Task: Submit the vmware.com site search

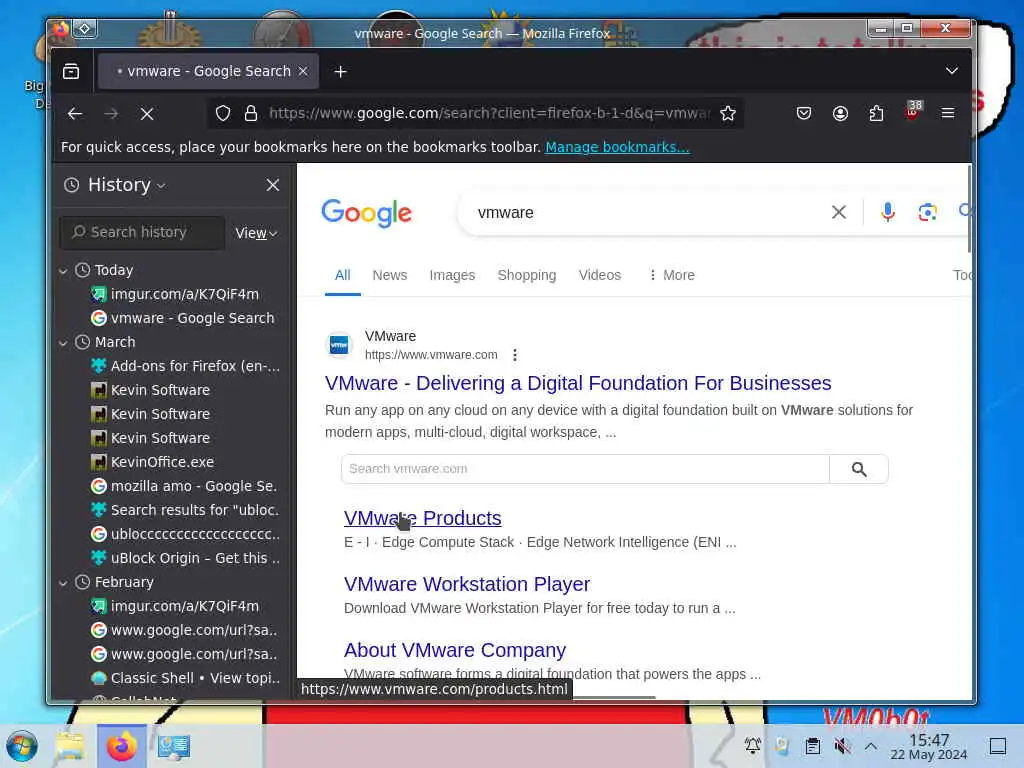Action: coord(859,469)
